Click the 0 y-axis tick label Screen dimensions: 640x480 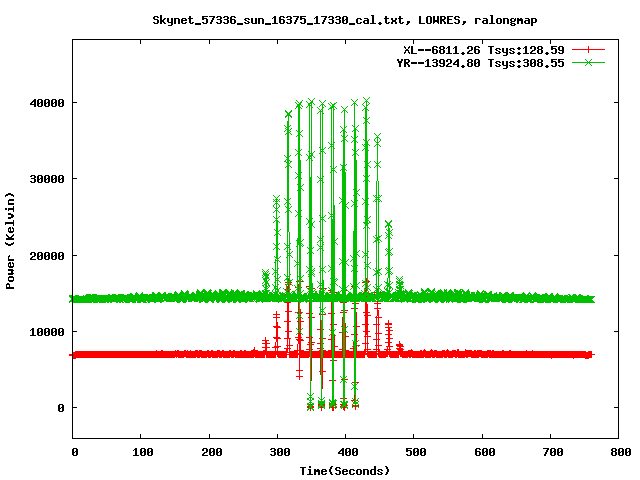click(x=61, y=408)
